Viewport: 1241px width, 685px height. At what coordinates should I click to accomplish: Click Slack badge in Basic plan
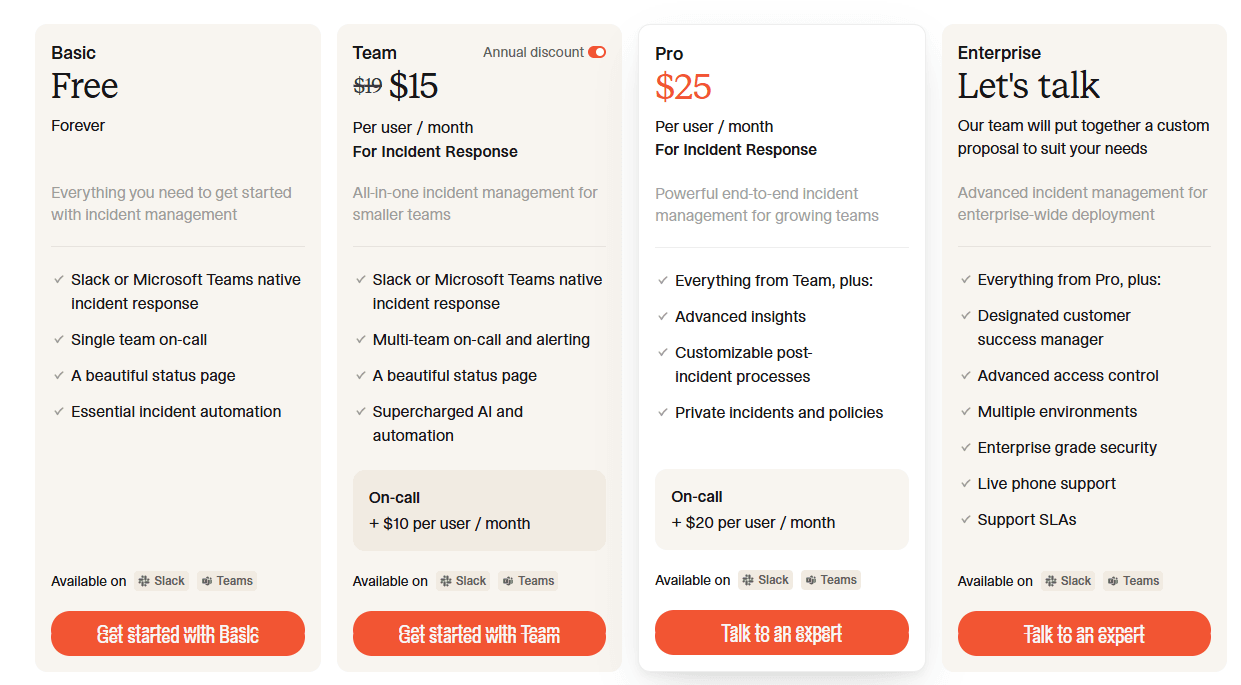click(x=162, y=581)
